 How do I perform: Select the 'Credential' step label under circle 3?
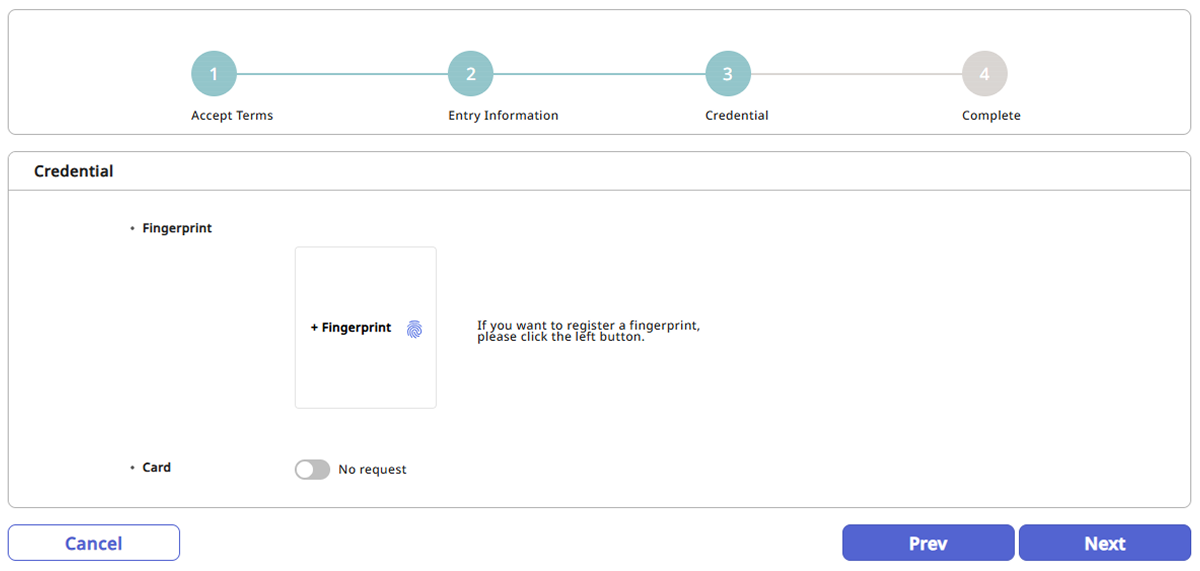coord(737,115)
